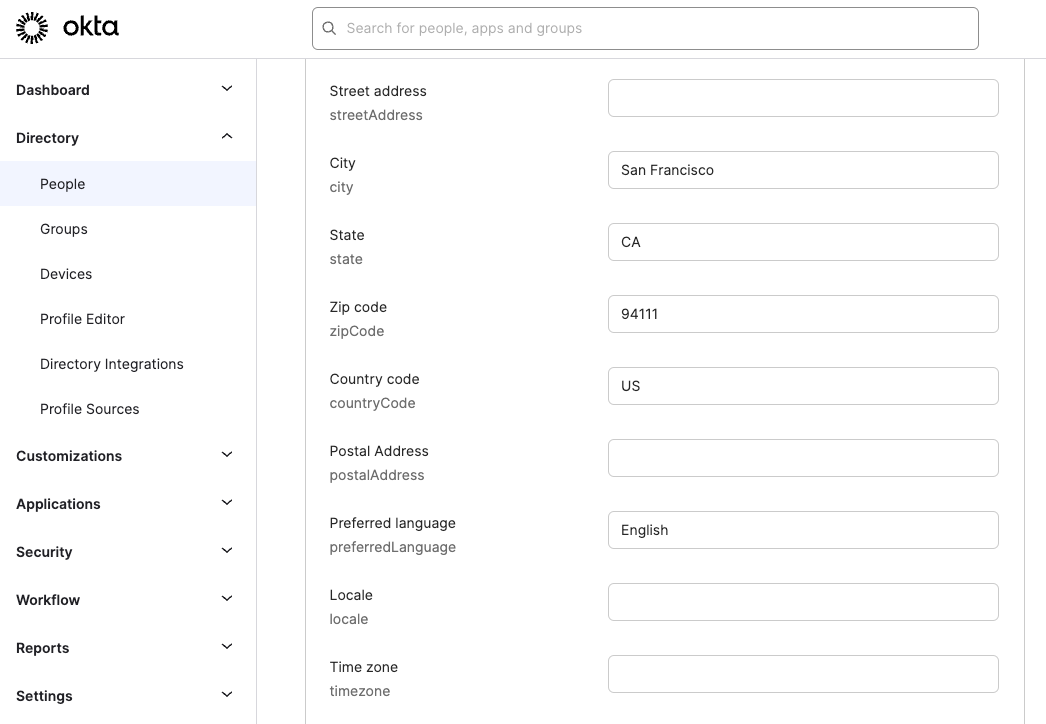Viewport: 1046px width, 724px height.
Task: Expand the Dashboard section chevron
Action: click(227, 89)
